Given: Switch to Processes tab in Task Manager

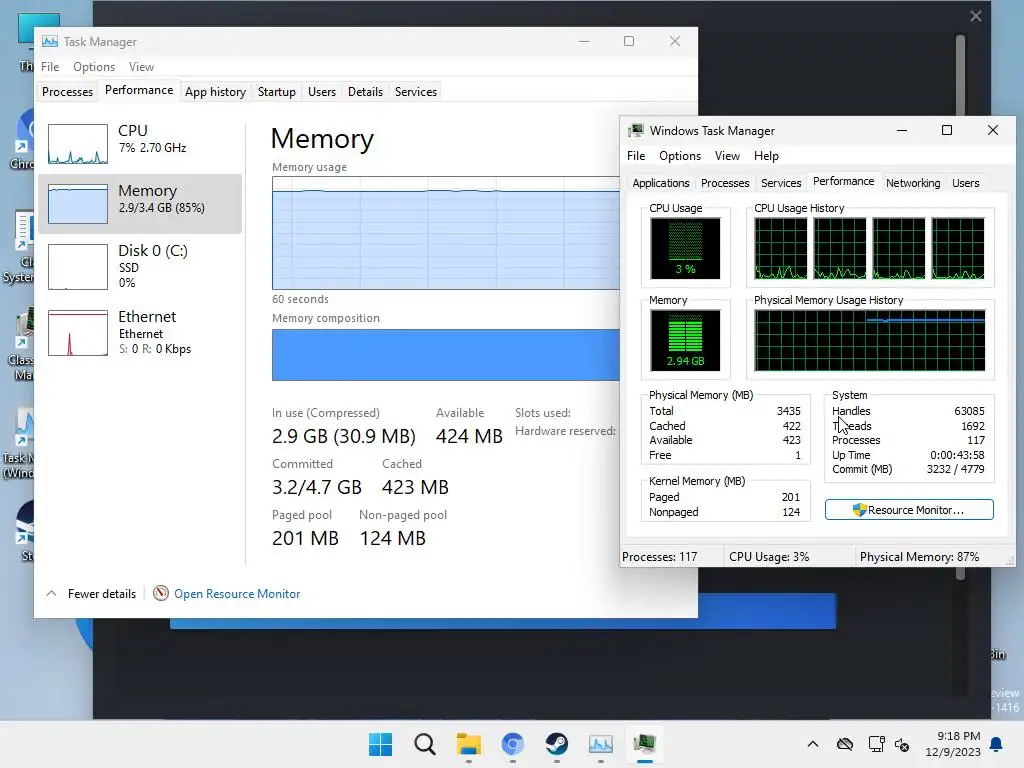Looking at the screenshot, I should pyautogui.click(x=67, y=91).
